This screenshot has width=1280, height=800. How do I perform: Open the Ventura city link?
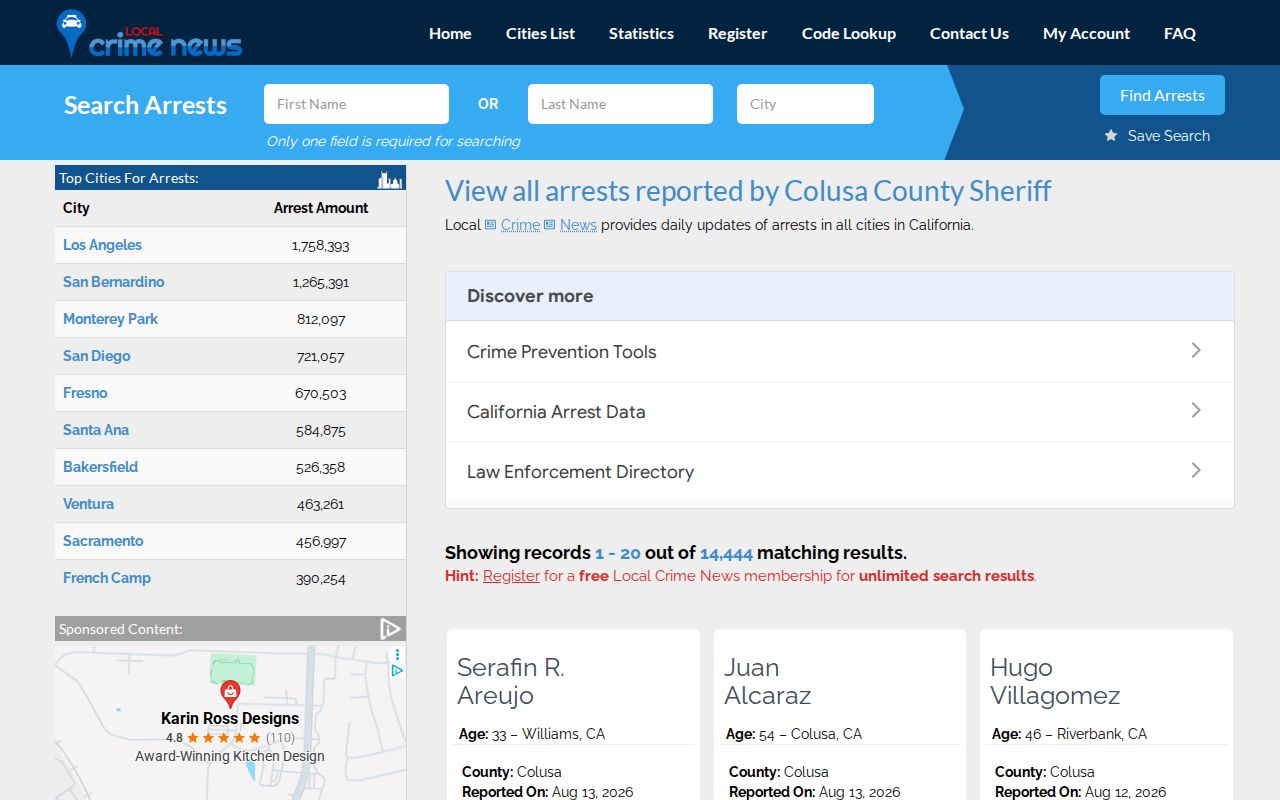(88, 504)
